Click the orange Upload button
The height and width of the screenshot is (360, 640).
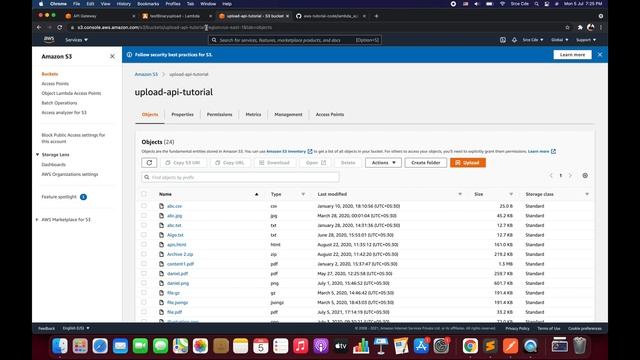[x=468, y=162]
